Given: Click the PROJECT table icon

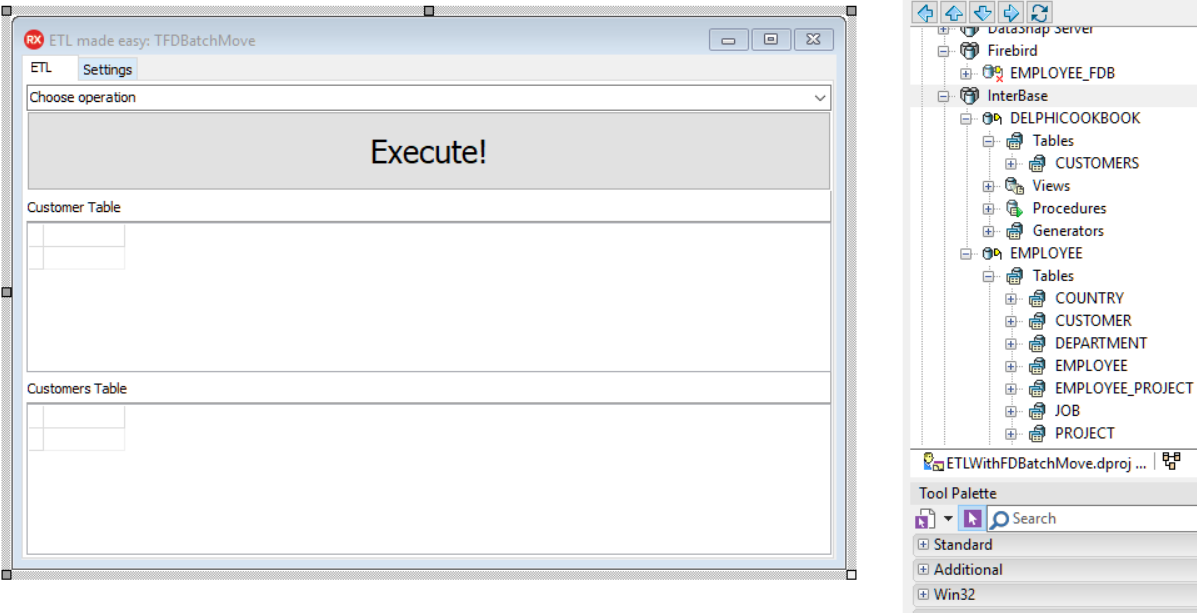Looking at the screenshot, I should click(1037, 433).
